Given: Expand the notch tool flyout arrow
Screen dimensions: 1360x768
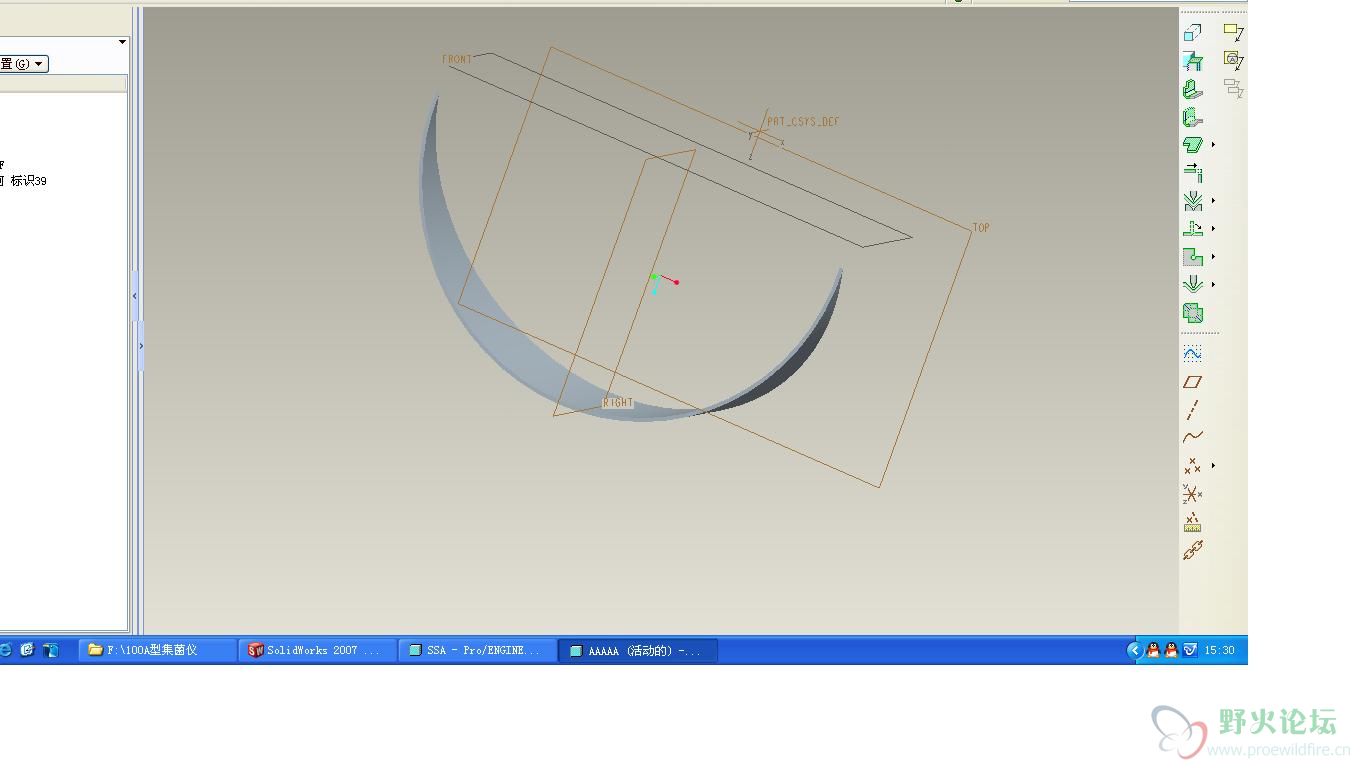Looking at the screenshot, I should coord(1213,257).
